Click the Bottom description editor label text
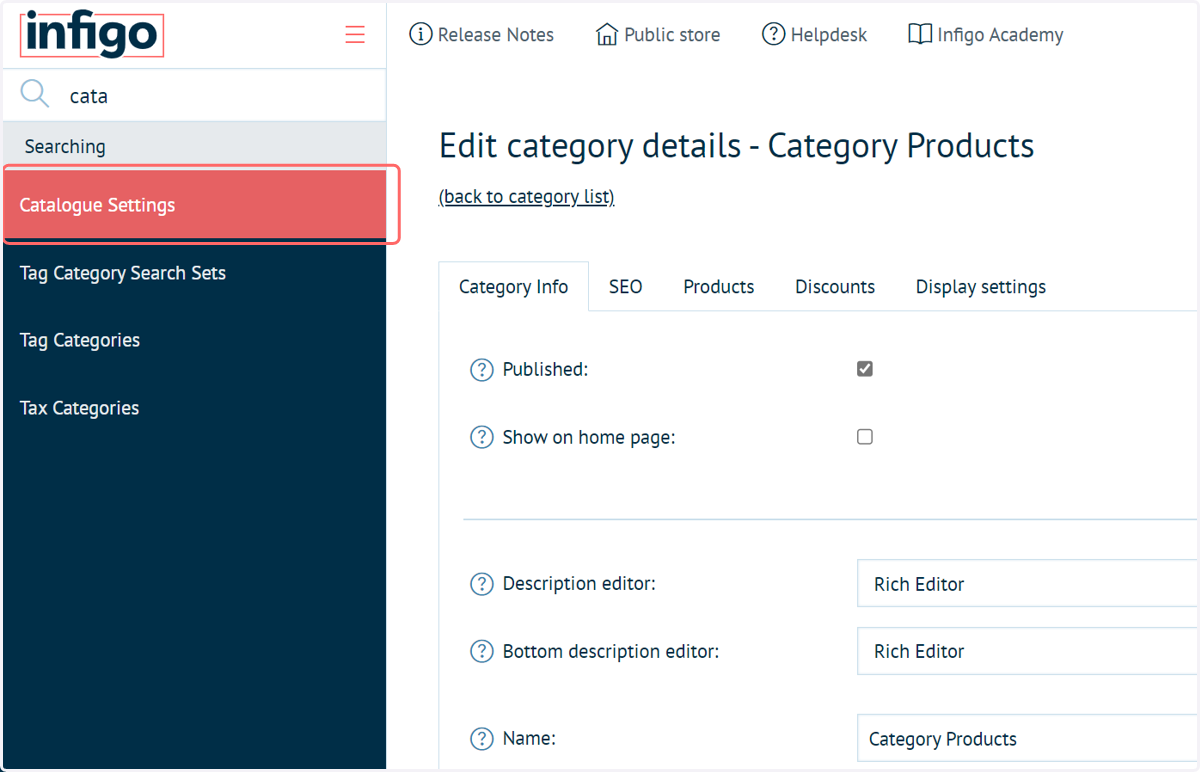This screenshot has width=1200, height=772. coord(611,652)
